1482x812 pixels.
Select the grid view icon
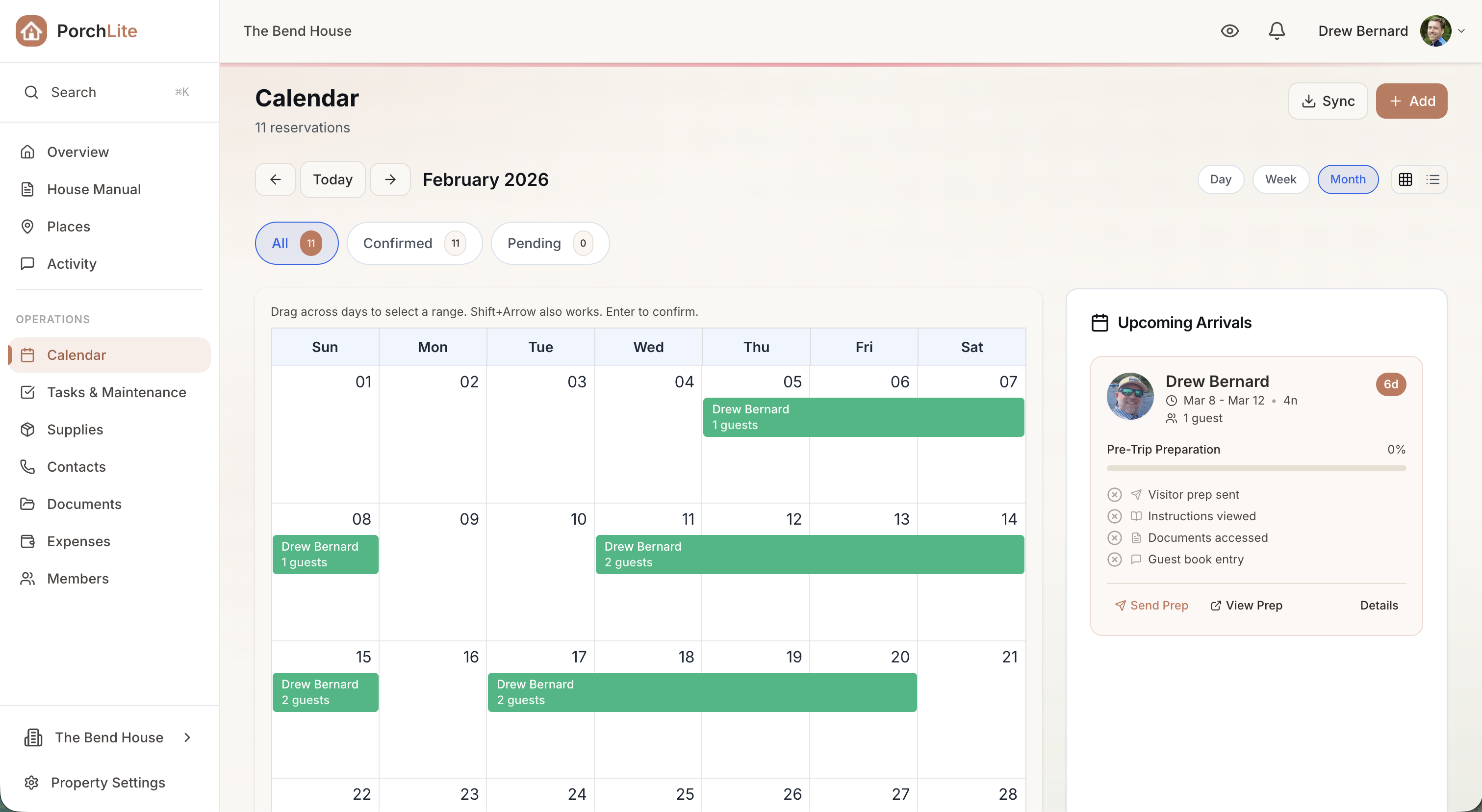(1405, 179)
